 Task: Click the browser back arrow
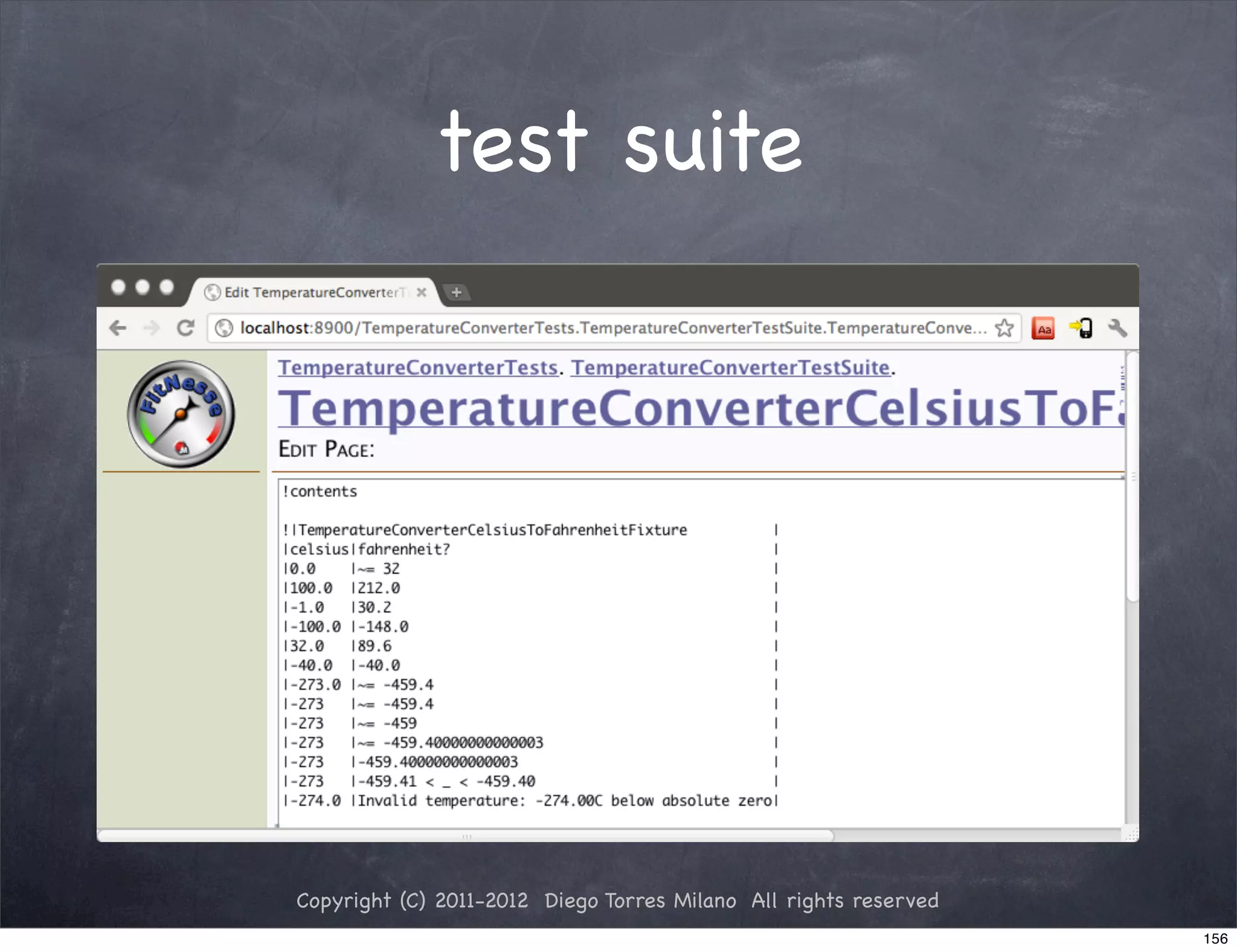pyautogui.click(x=118, y=328)
